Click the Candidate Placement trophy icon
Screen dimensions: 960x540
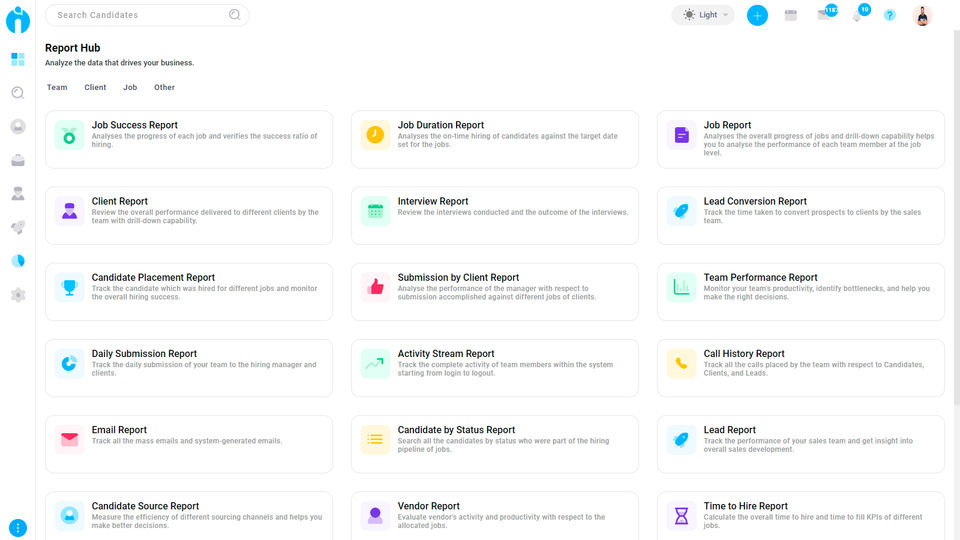(x=69, y=287)
